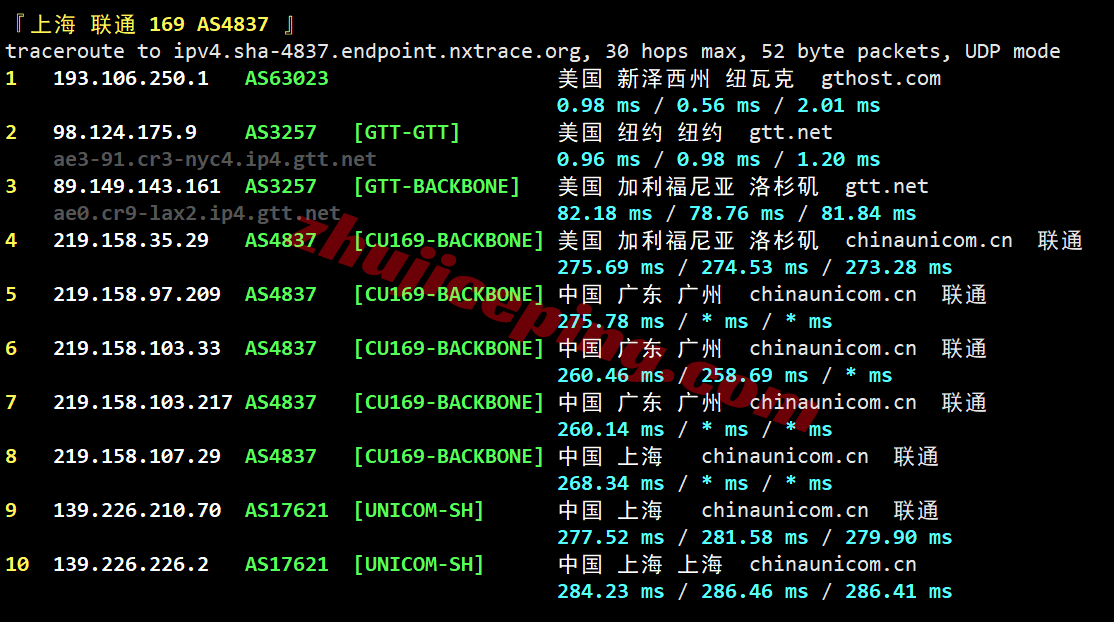Click IP address 219.158.103.33
1114x622 pixels.
137,348
